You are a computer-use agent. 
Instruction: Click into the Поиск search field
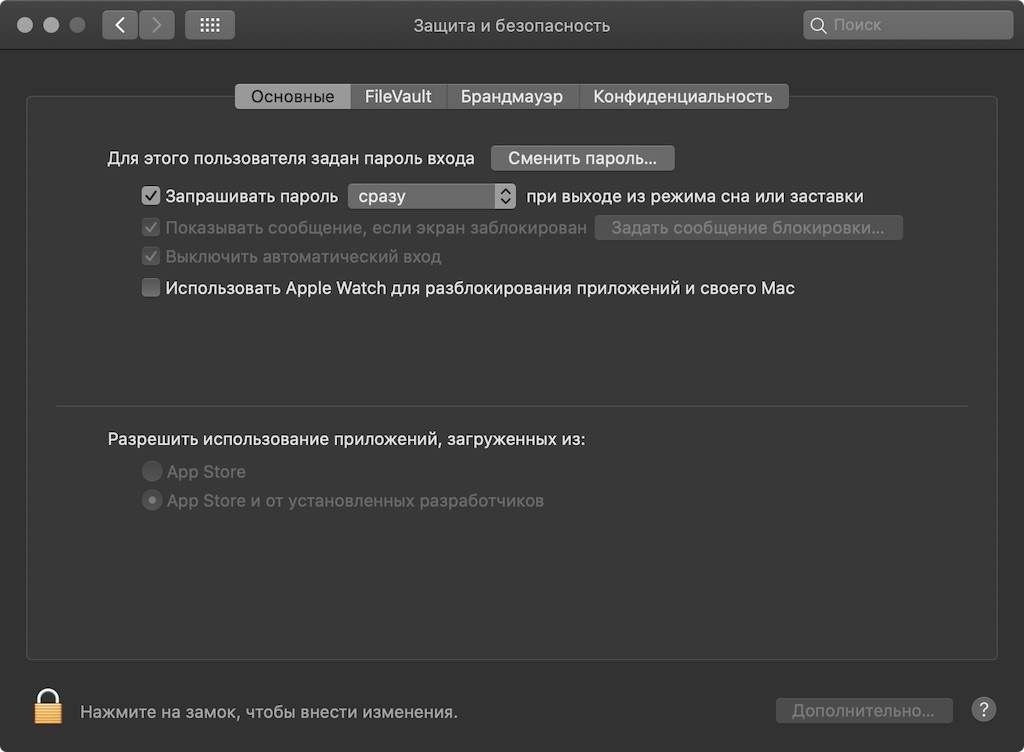point(908,25)
